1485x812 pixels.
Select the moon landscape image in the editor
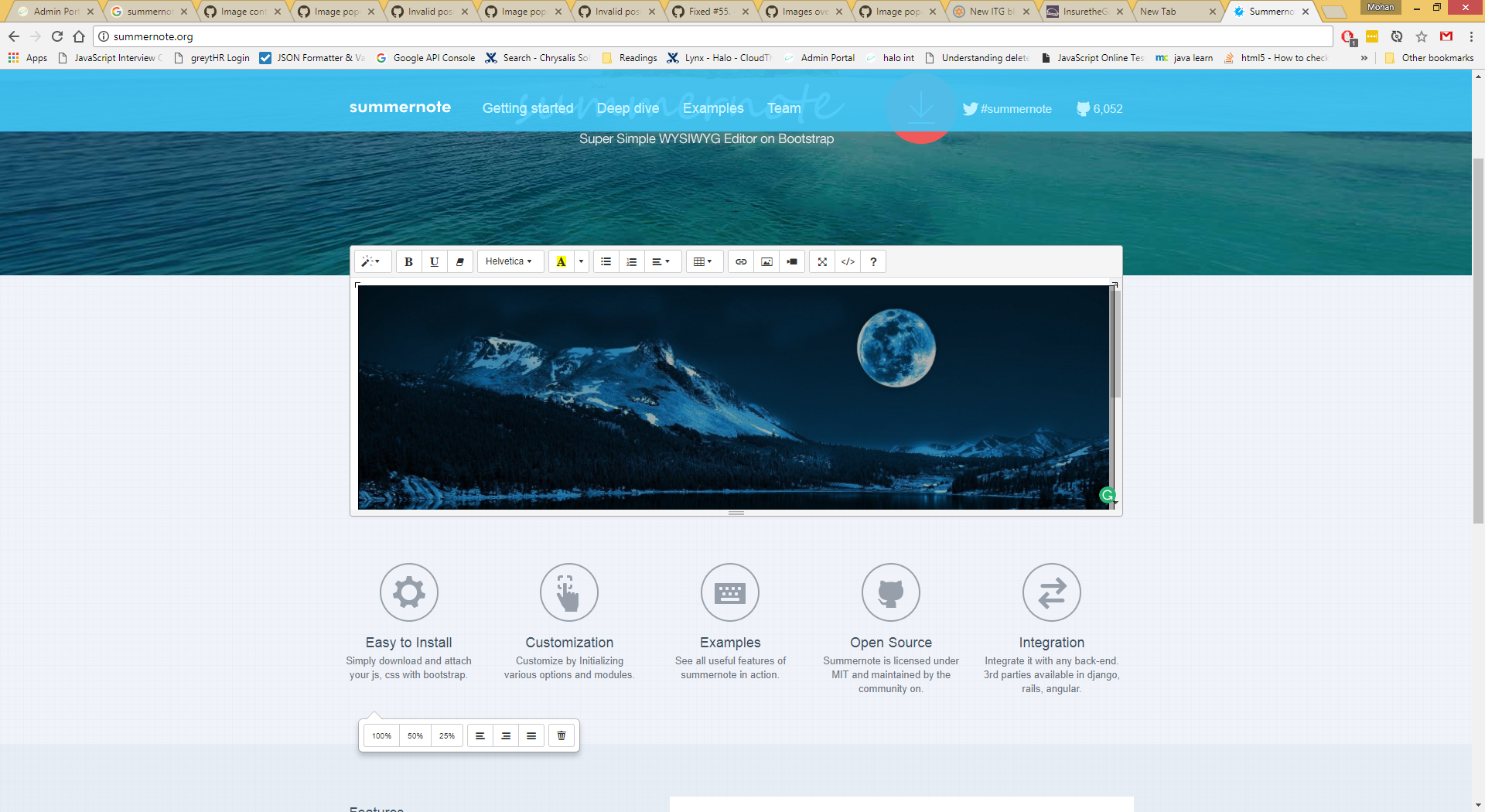pyautogui.click(x=733, y=397)
